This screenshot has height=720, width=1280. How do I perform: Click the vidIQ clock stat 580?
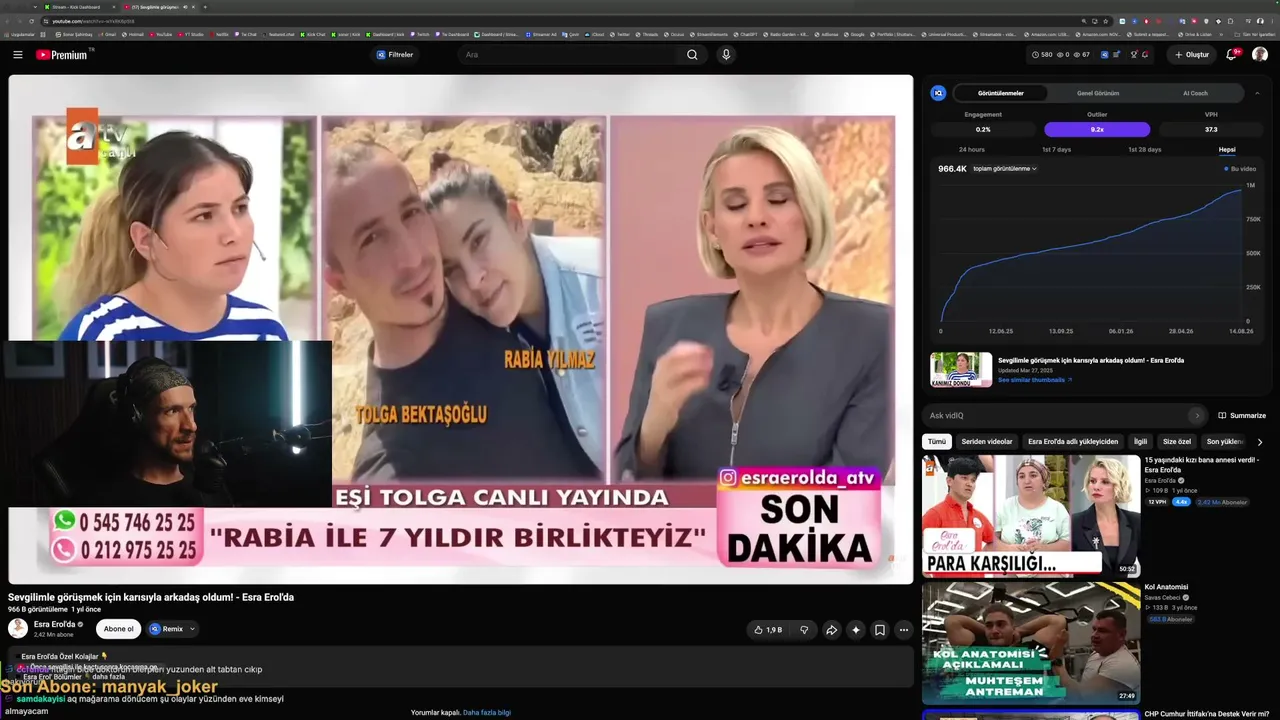[x=1043, y=55]
